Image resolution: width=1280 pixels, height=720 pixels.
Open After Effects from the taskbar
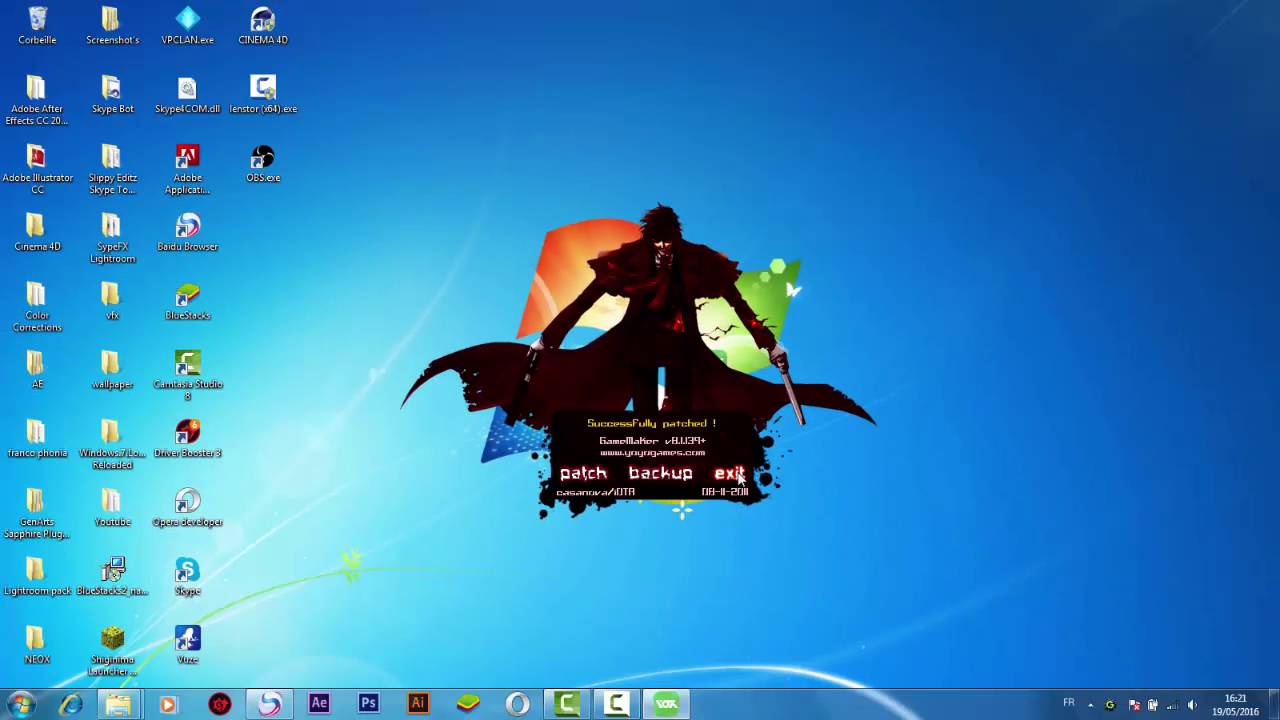pos(319,704)
